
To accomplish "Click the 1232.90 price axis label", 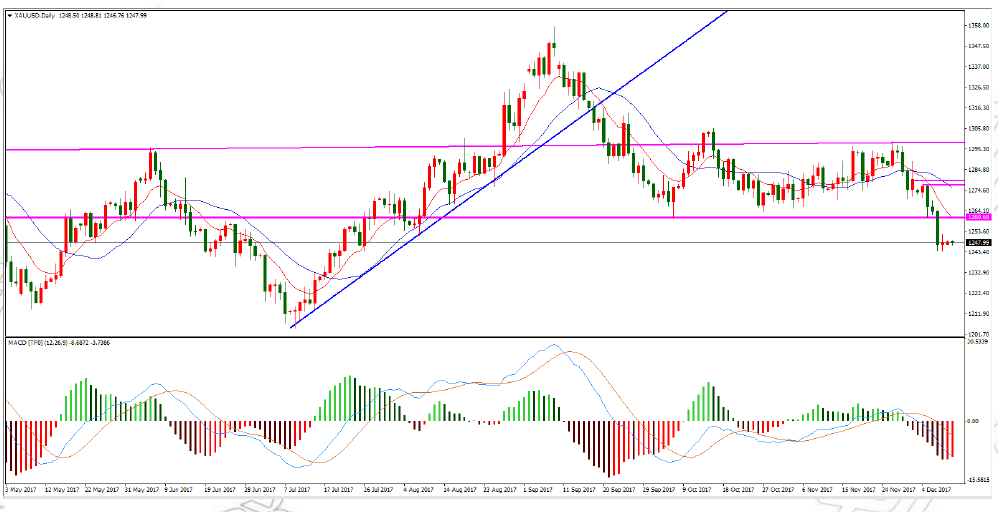I will (x=977, y=273).
